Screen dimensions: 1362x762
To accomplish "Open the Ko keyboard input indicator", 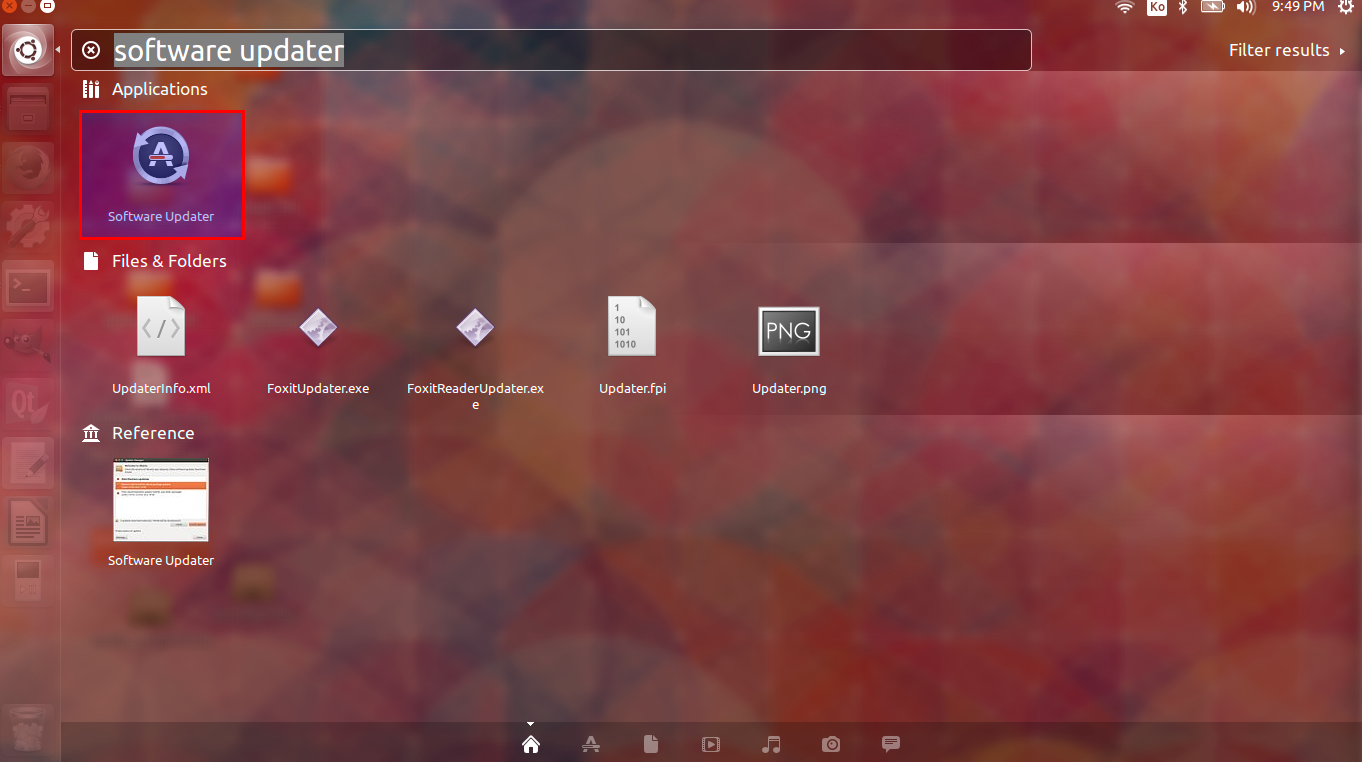I will tap(1156, 8).
